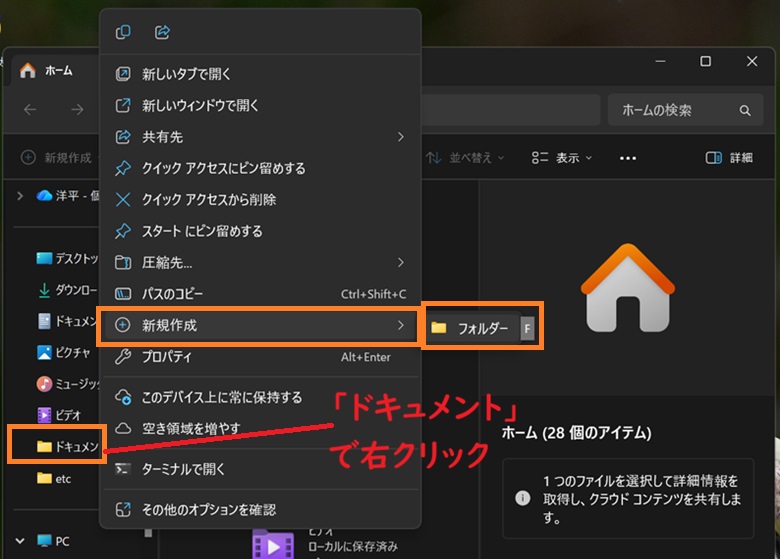The height and width of the screenshot is (559, 780).
Task: Choose 新しいウィンドウで開く menu entry
Action: pos(260,105)
